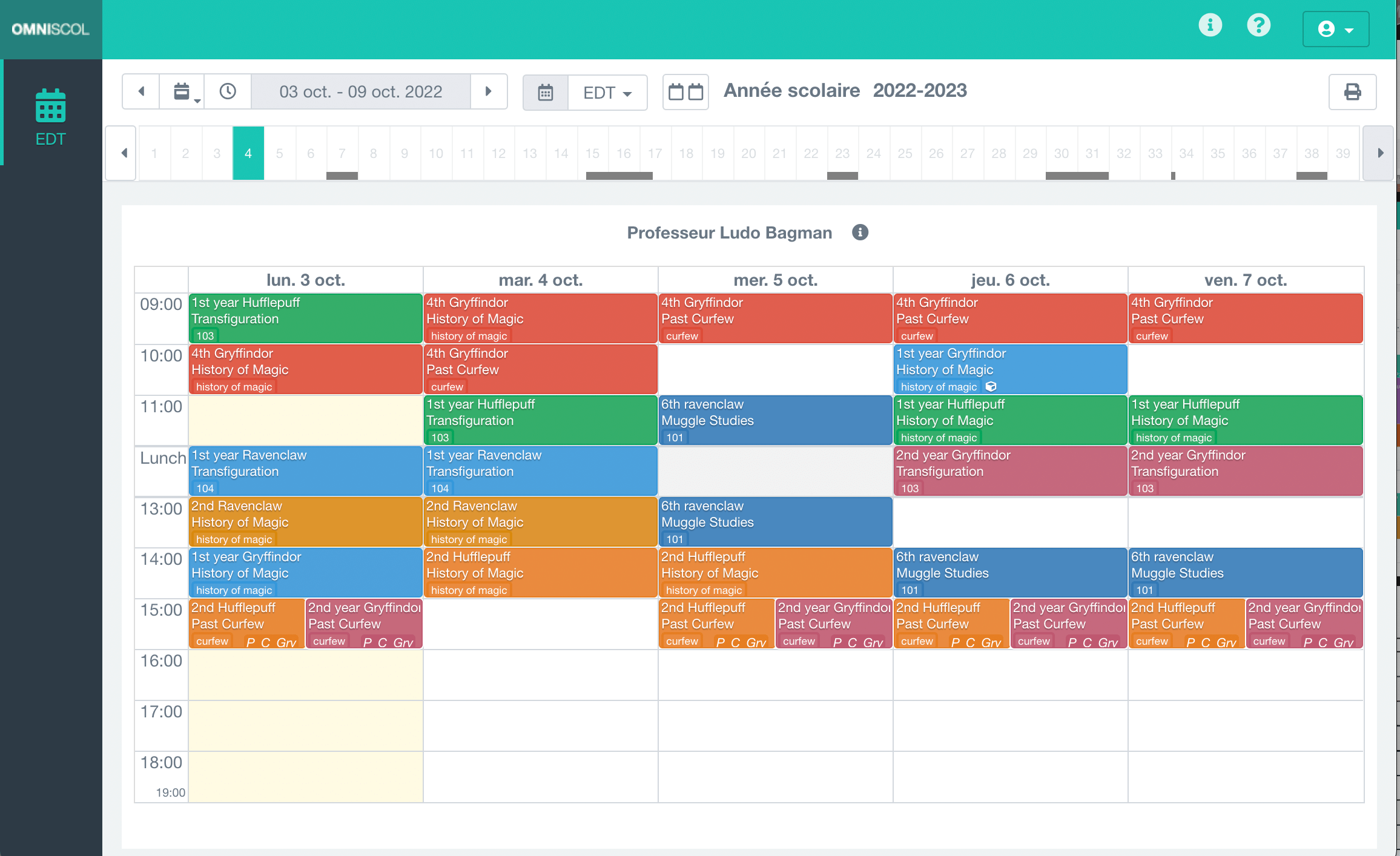Show info about Professeur Ludo Bagman

pyautogui.click(x=860, y=232)
